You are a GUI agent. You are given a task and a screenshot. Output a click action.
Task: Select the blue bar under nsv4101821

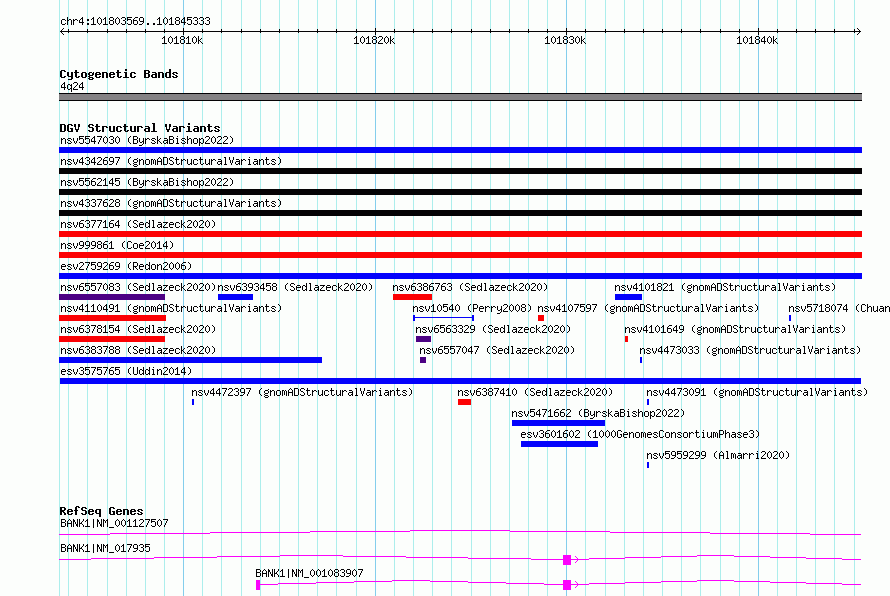pyautogui.click(x=628, y=297)
